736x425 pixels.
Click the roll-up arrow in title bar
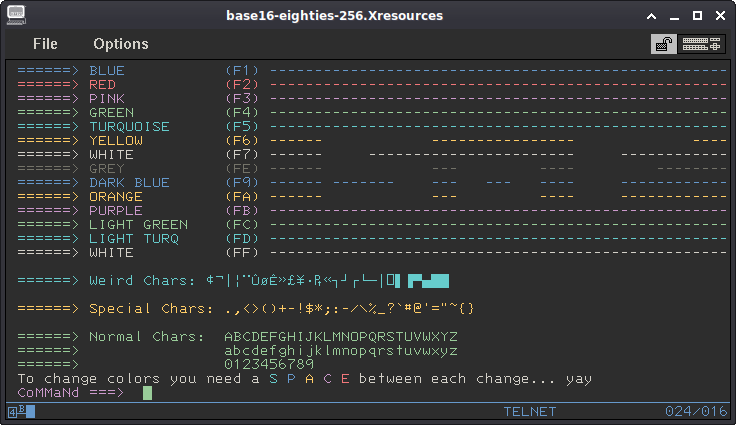(x=652, y=16)
